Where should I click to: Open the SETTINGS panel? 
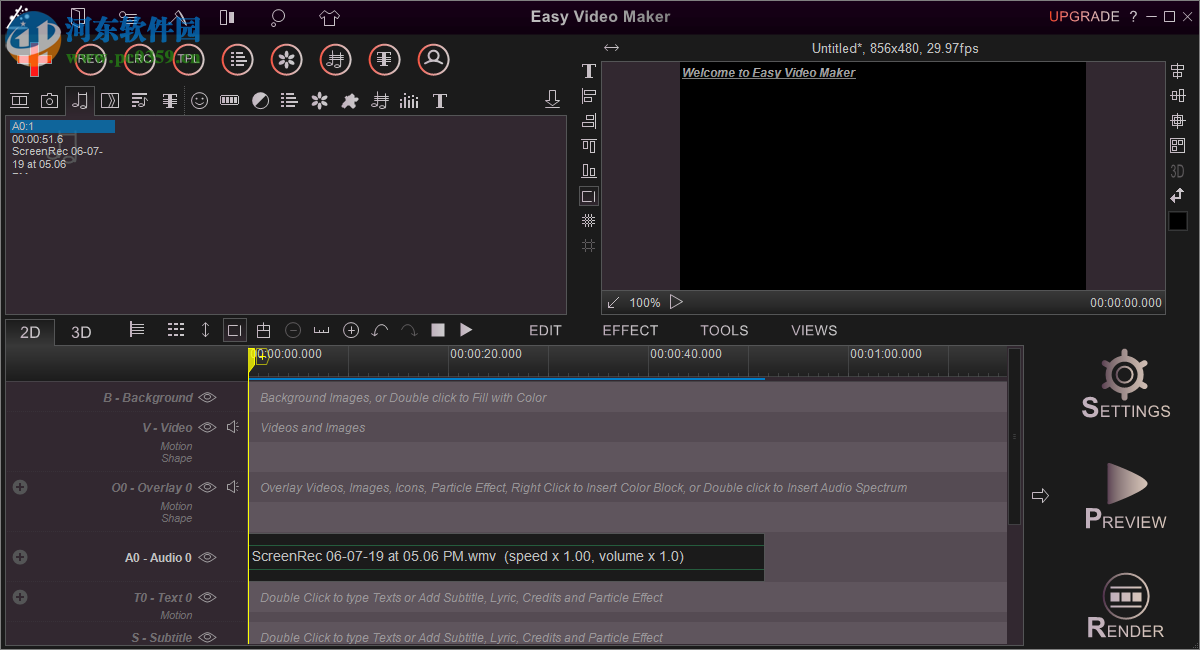[x=1124, y=385]
